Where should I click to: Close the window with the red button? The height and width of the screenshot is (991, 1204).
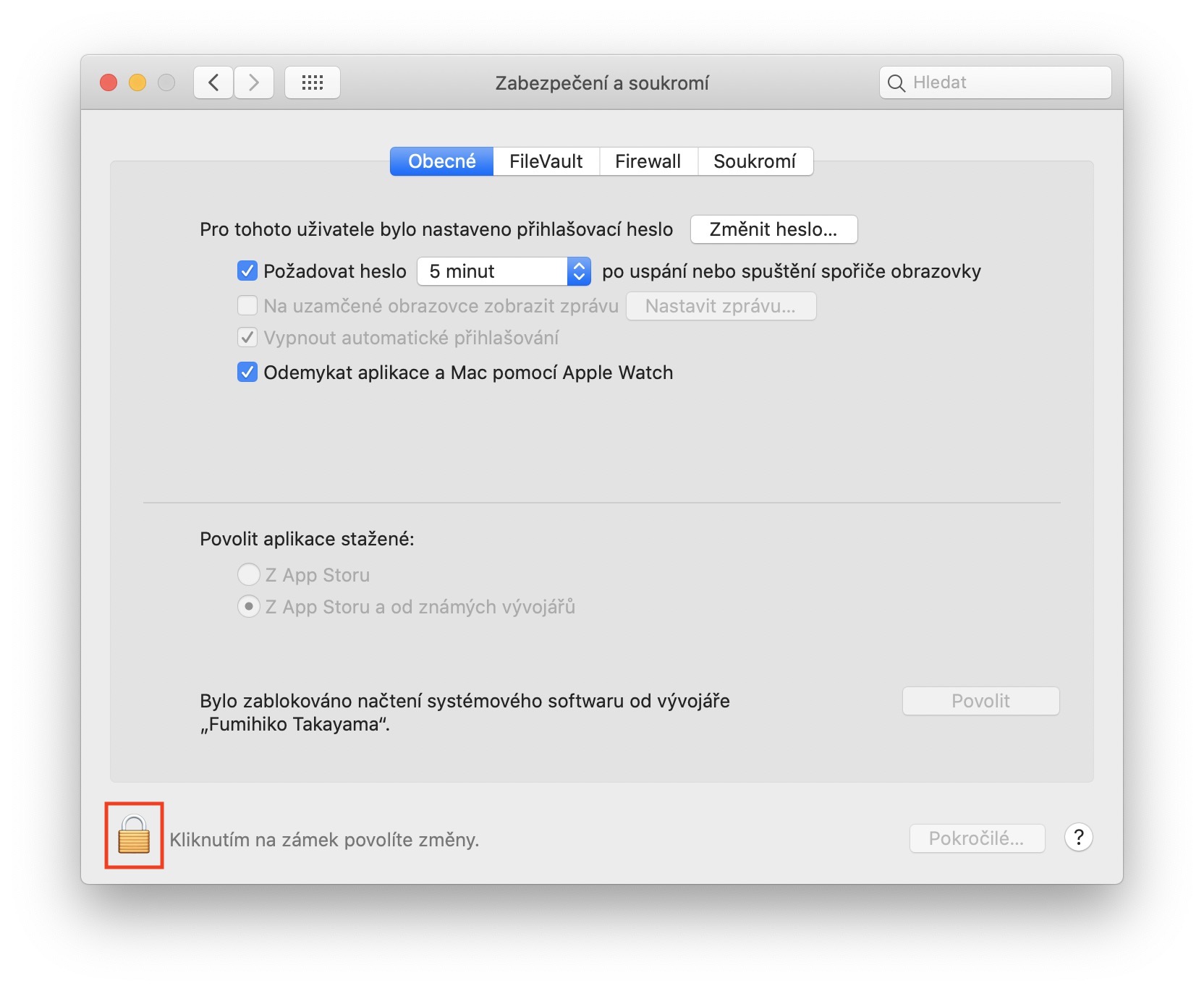(x=109, y=82)
